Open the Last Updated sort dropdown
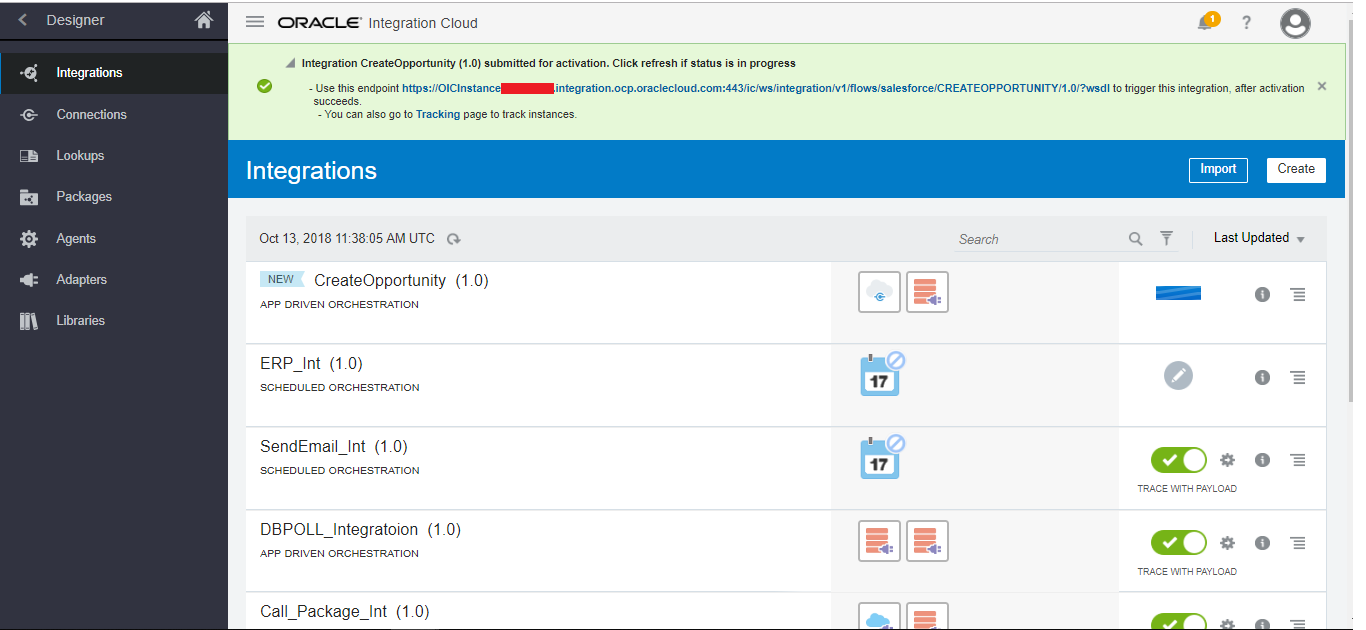The height and width of the screenshot is (630, 1366). click(1259, 238)
